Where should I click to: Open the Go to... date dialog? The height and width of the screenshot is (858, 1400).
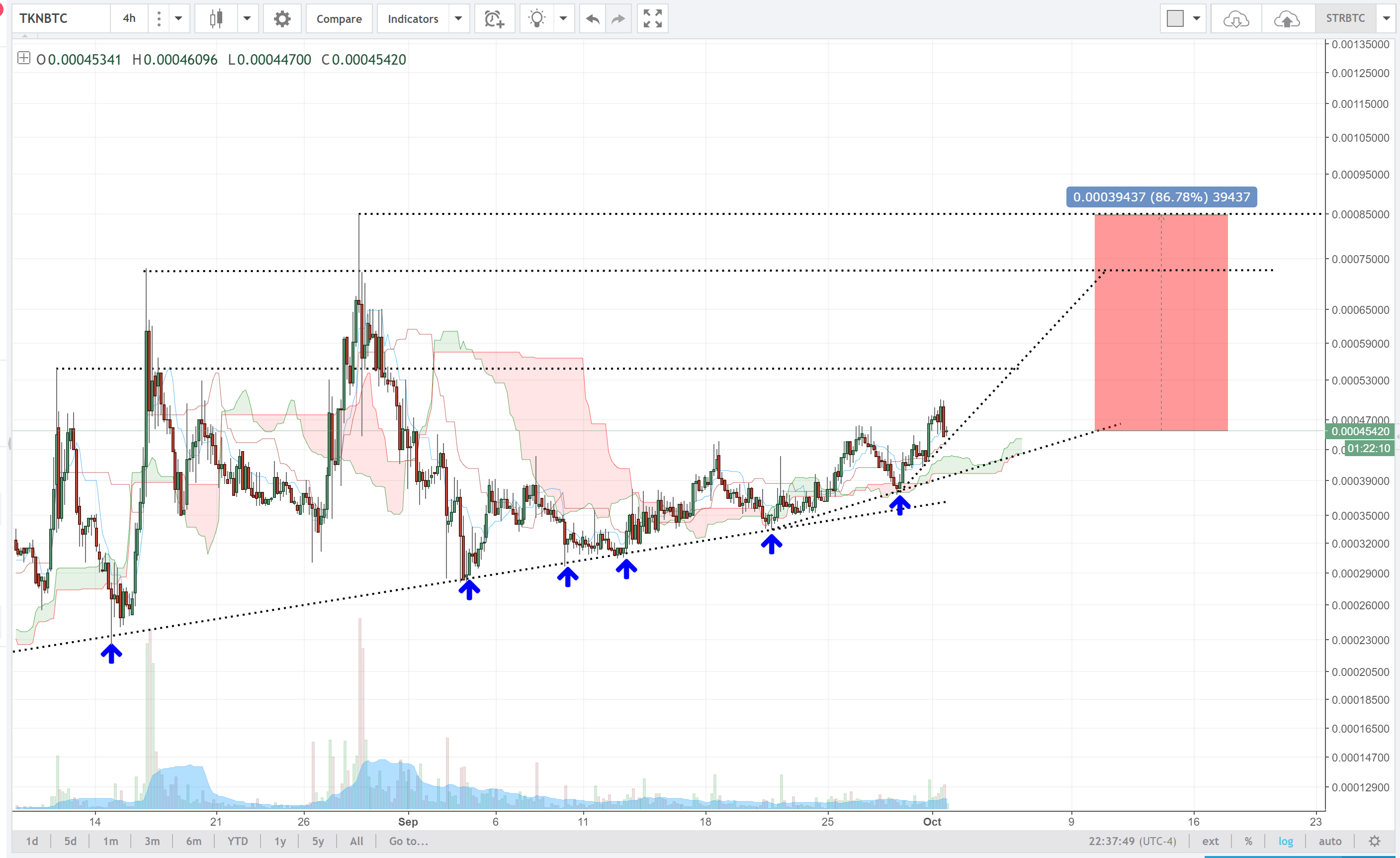pos(409,841)
